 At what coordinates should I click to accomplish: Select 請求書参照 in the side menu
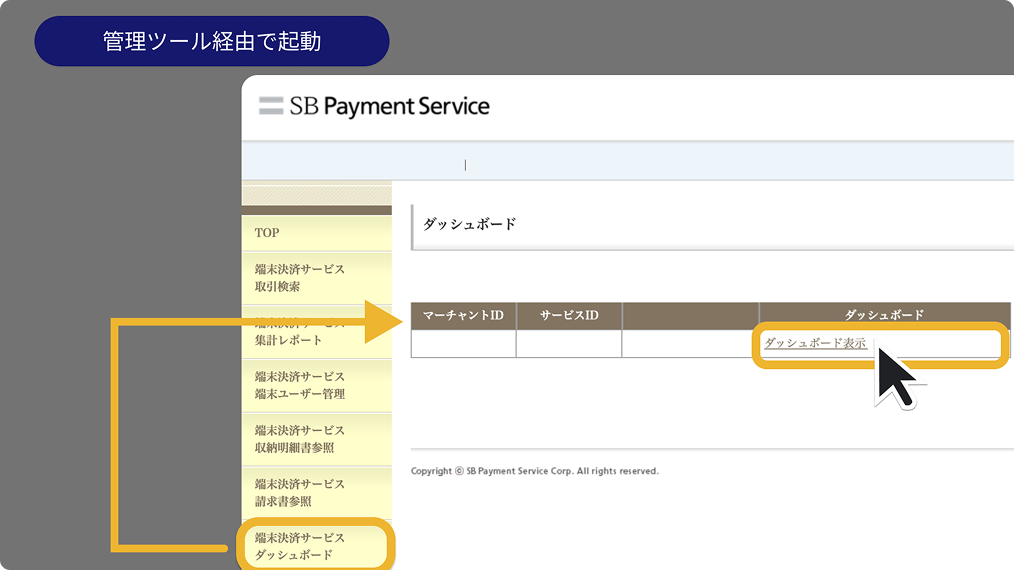pyautogui.click(x=300, y=493)
